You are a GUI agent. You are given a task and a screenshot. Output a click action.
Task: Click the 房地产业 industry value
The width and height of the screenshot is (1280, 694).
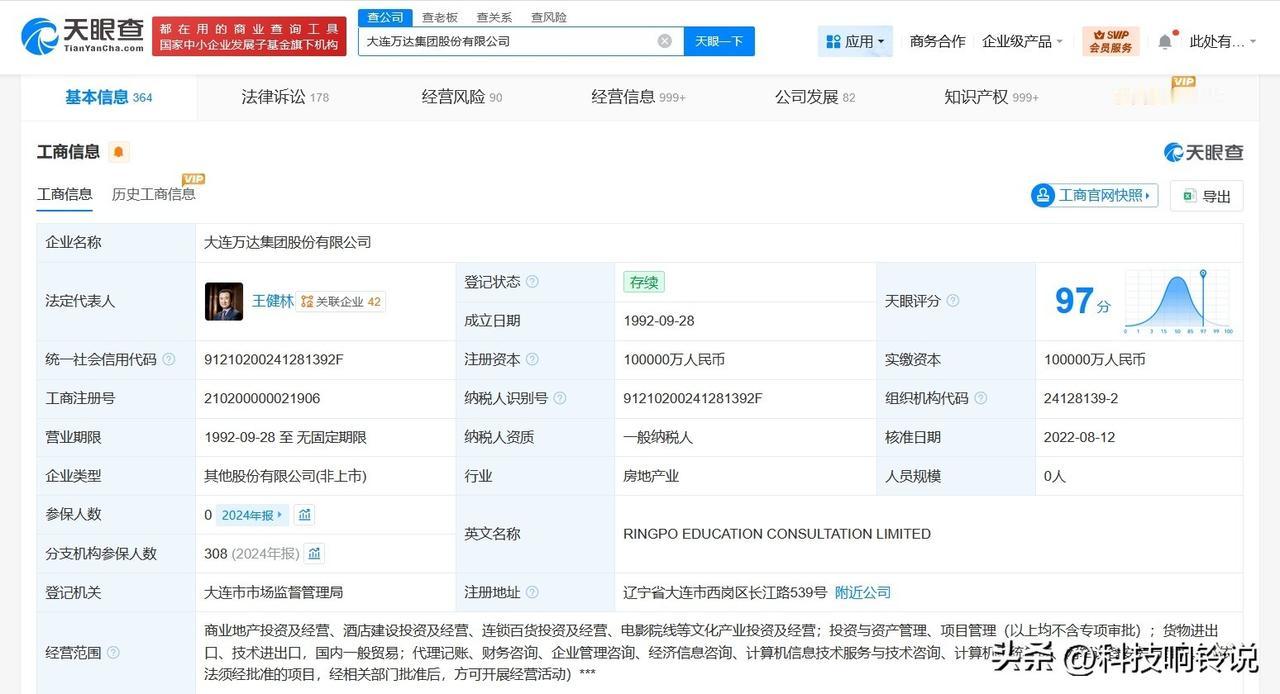click(651, 476)
